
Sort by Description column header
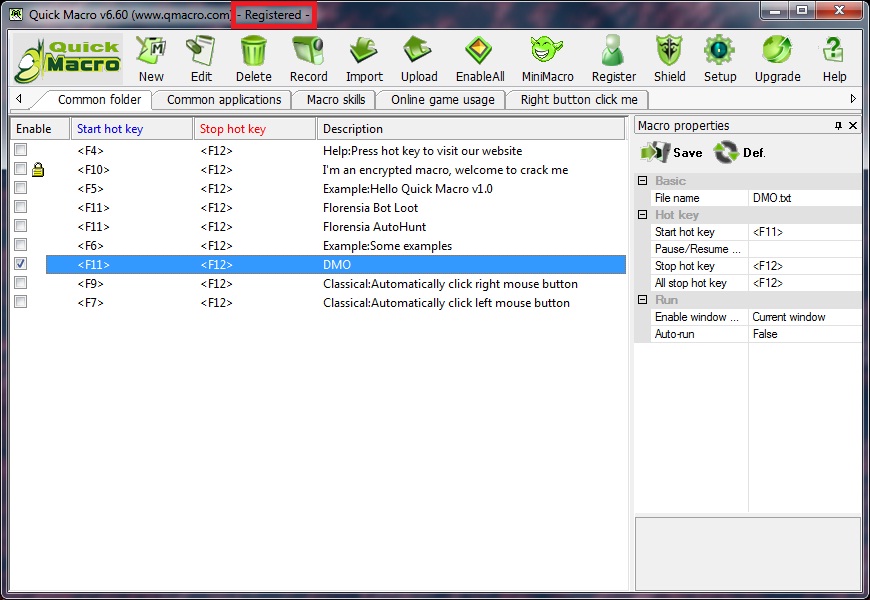pos(471,129)
